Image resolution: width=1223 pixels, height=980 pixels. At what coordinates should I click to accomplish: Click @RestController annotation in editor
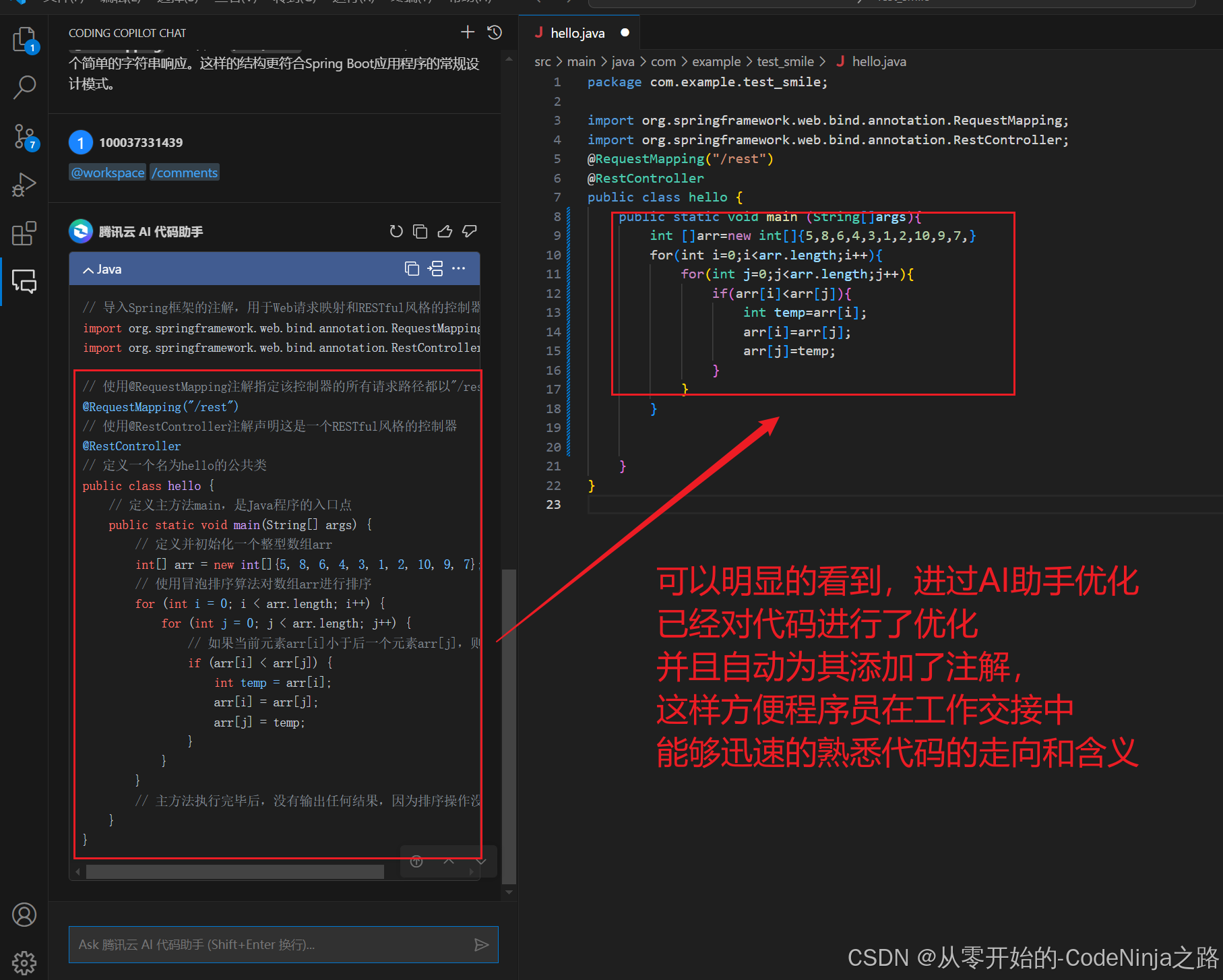click(x=646, y=178)
